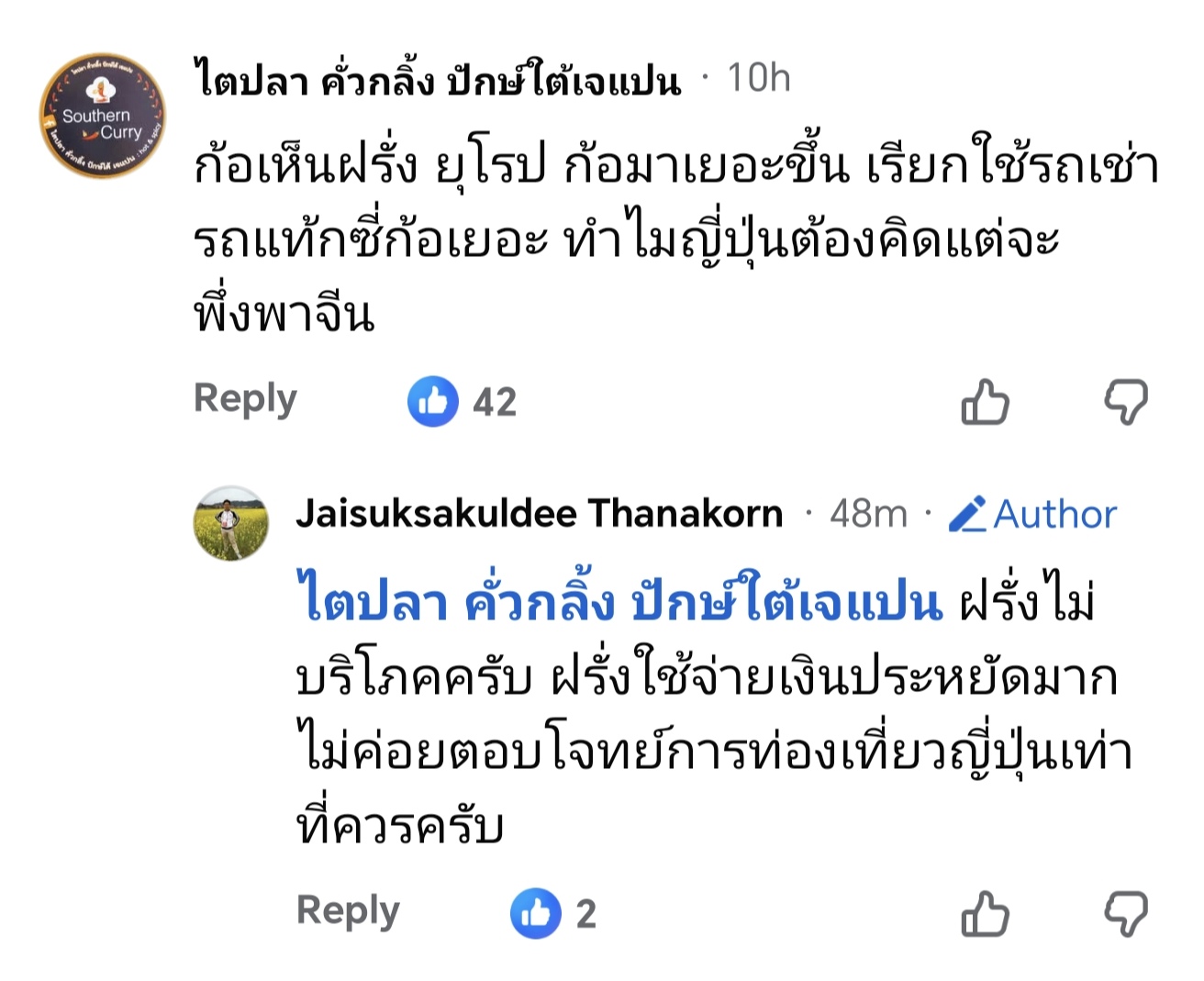Thumbs up Jaisuksakuldee Thanakorn's reply
Viewport: 1204px width, 981px height.
(985, 914)
